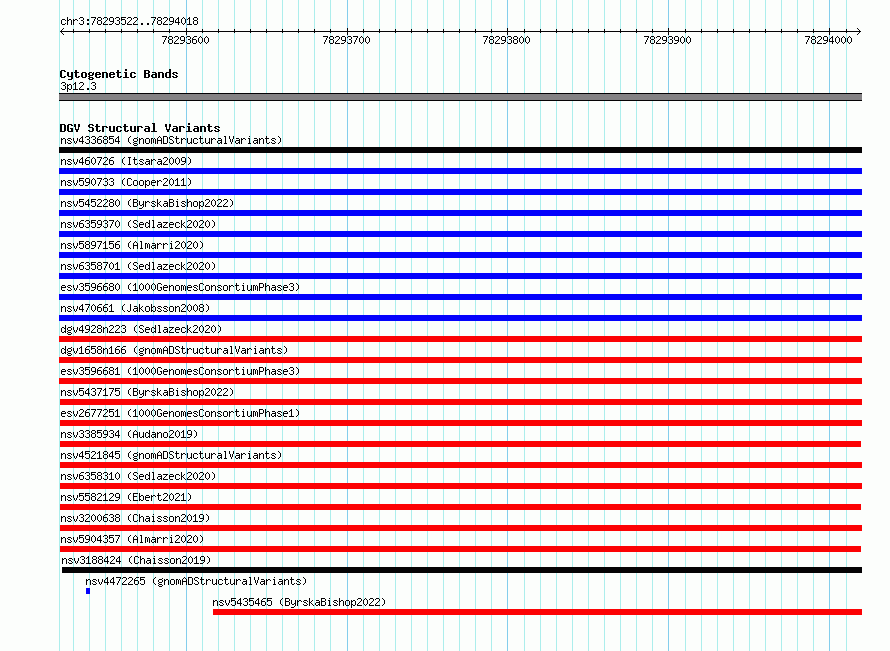Click the DGV Structural Variants track title
Viewport: 890px width, 651px height.
click(140, 128)
